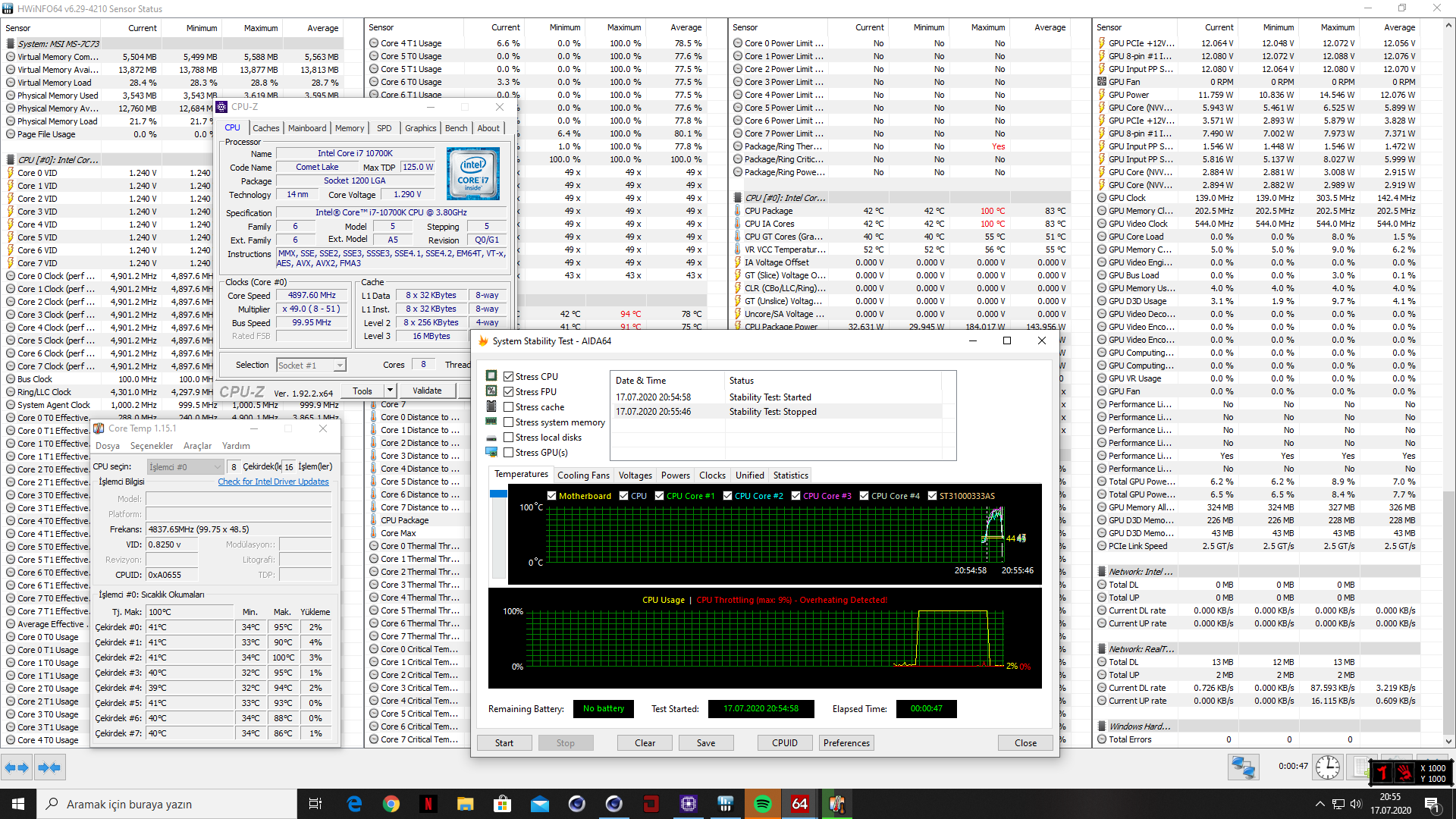Click AIDA64 Save button

(706, 743)
